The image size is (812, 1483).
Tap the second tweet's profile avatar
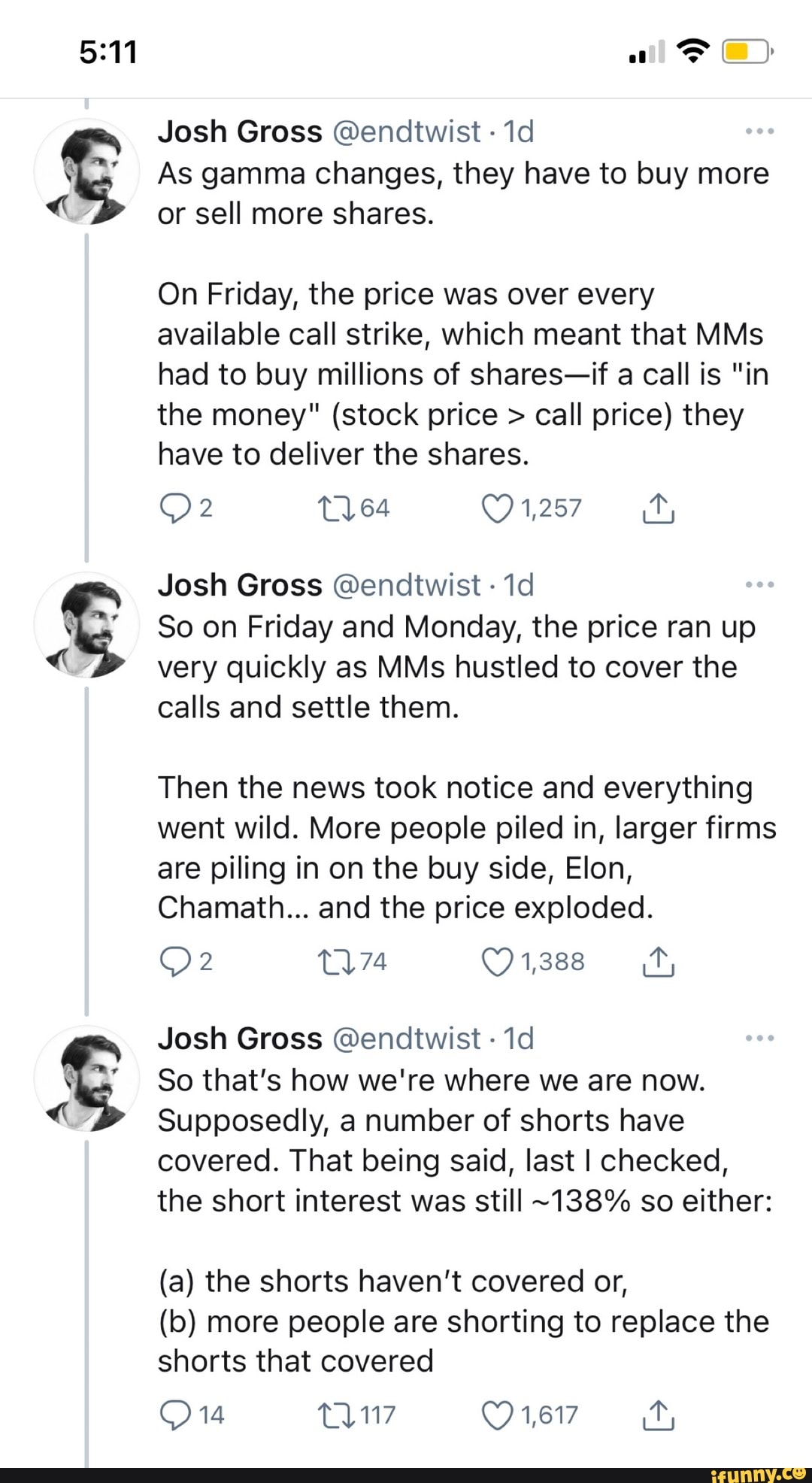86,625
